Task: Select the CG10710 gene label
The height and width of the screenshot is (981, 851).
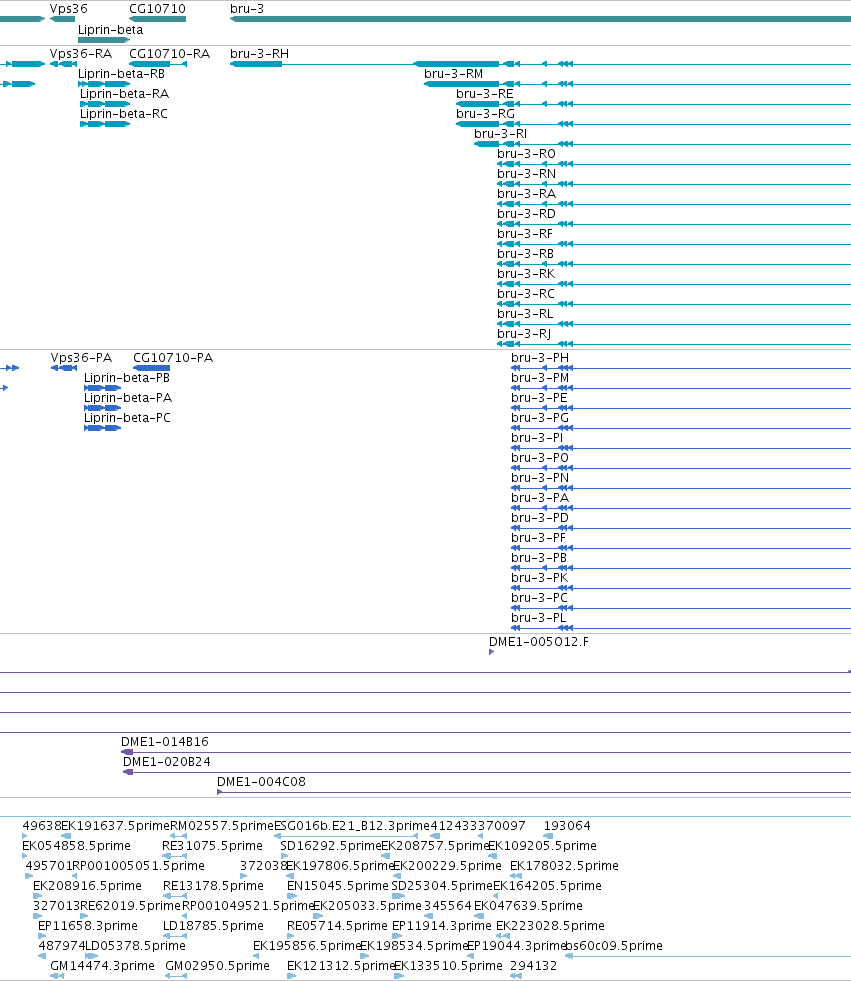Action: (x=157, y=9)
